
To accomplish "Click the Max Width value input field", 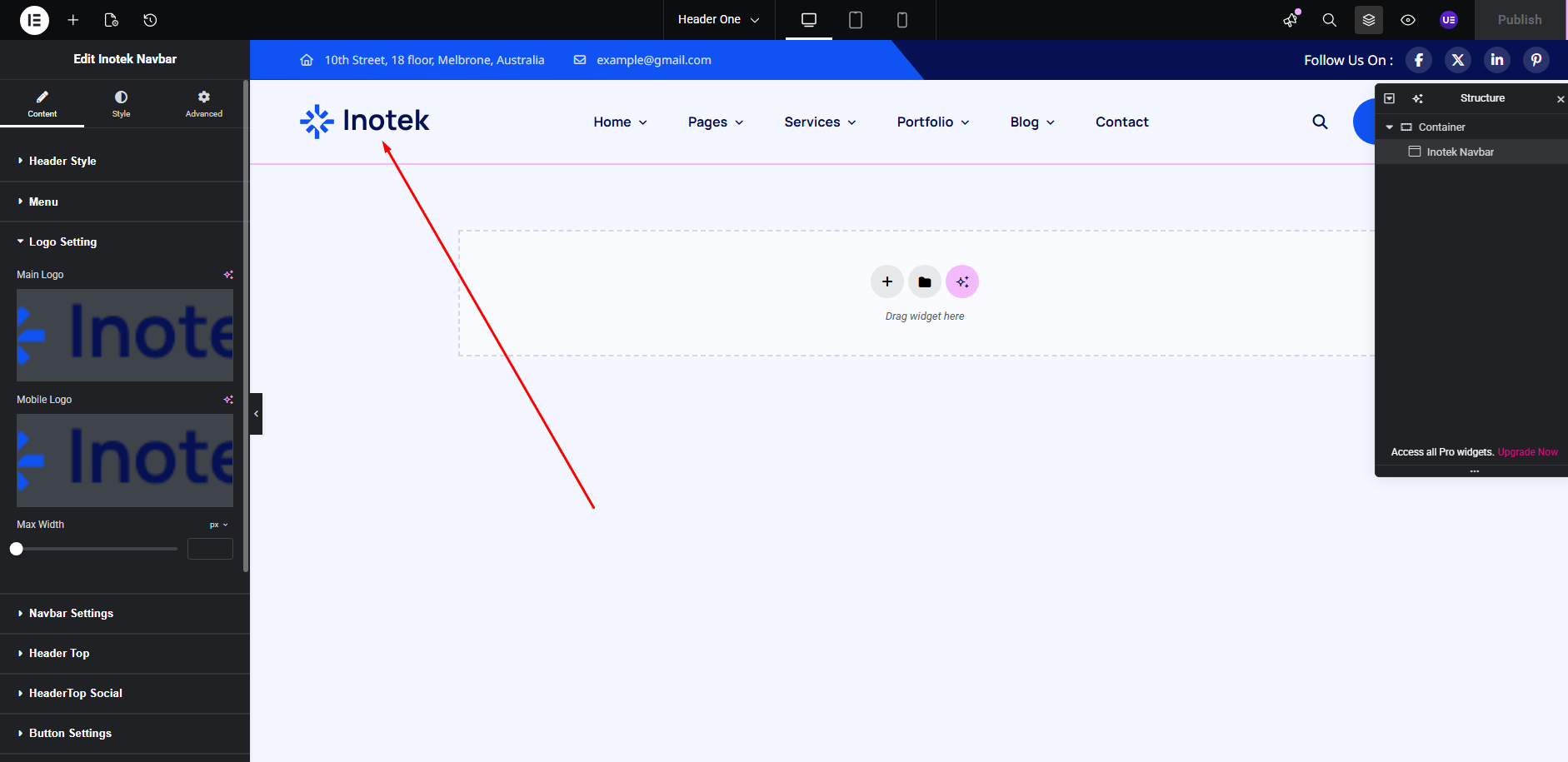I will (x=210, y=549).
